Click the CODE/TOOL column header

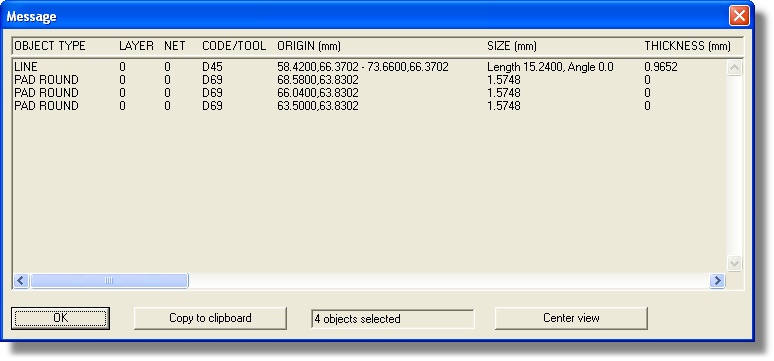[234, 46]
